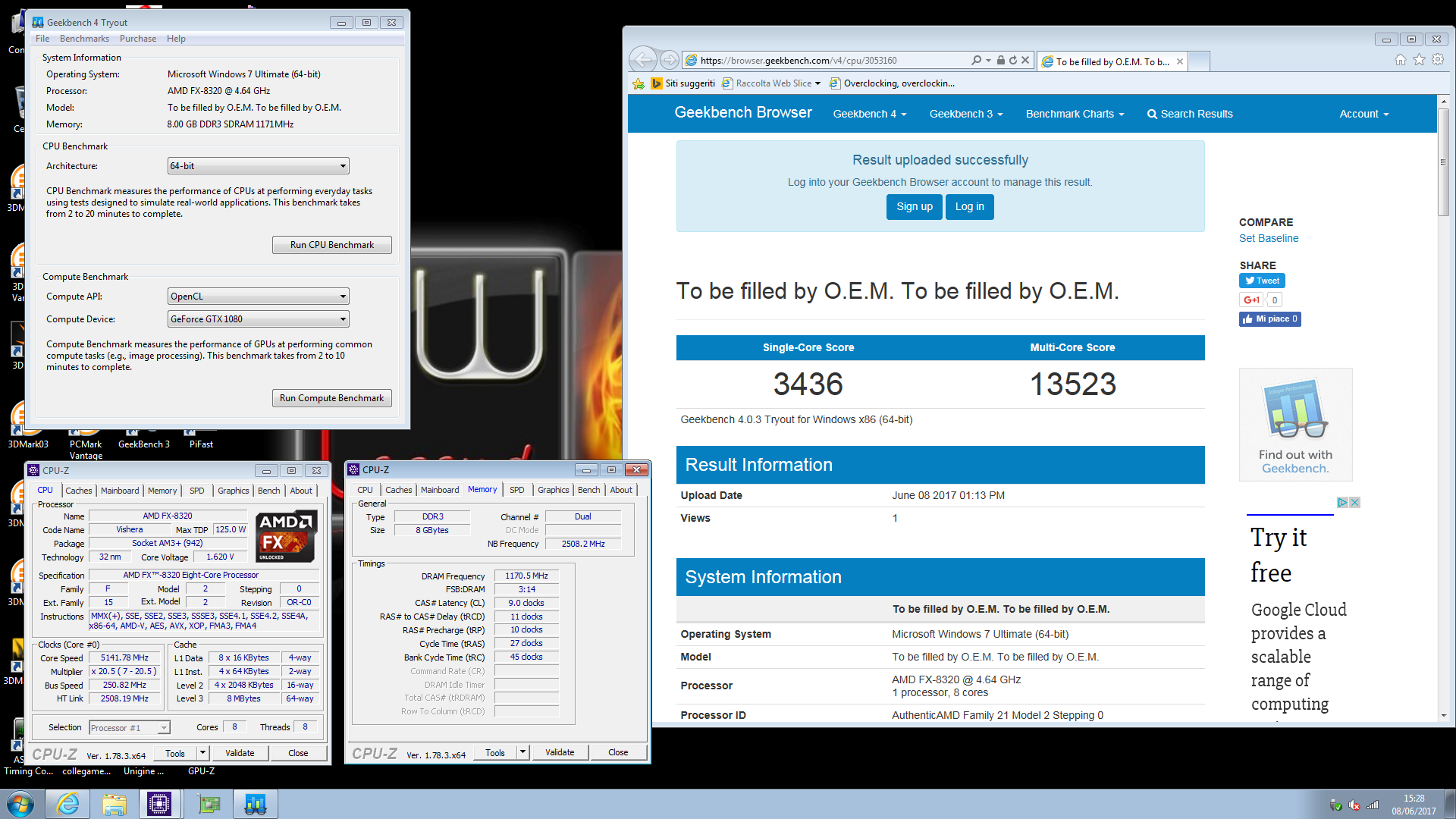
Task: Open the green circuit board taskbar icon
Action: click(209, 804)
